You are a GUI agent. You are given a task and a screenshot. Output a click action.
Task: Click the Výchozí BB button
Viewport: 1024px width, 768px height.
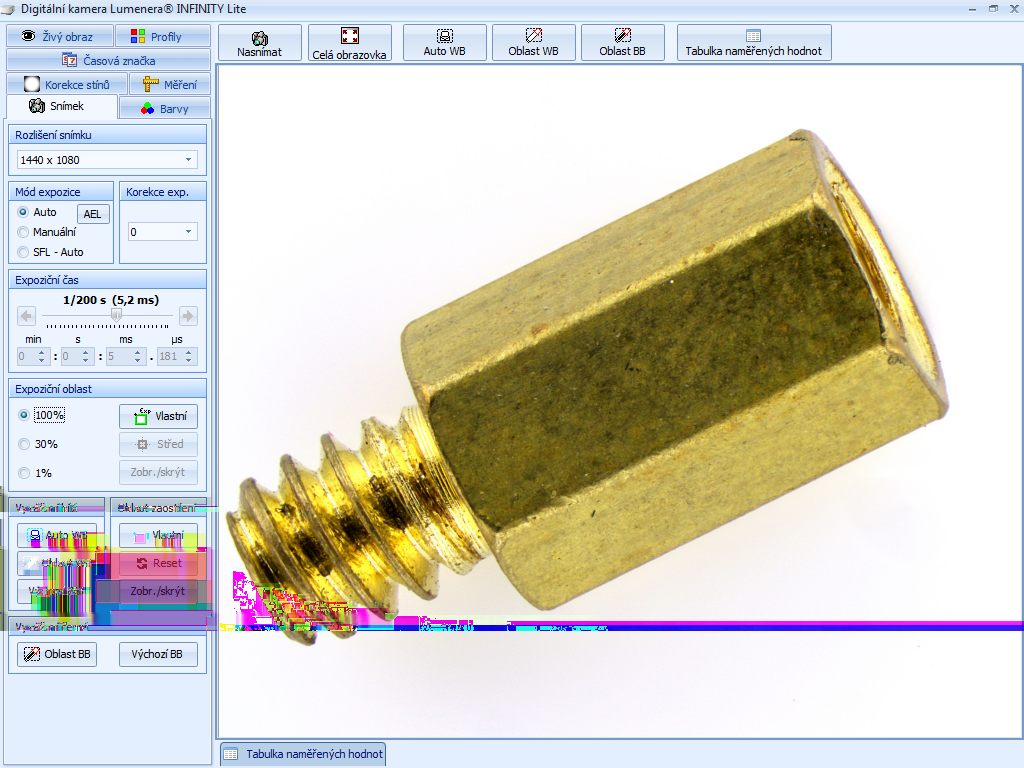159,654
